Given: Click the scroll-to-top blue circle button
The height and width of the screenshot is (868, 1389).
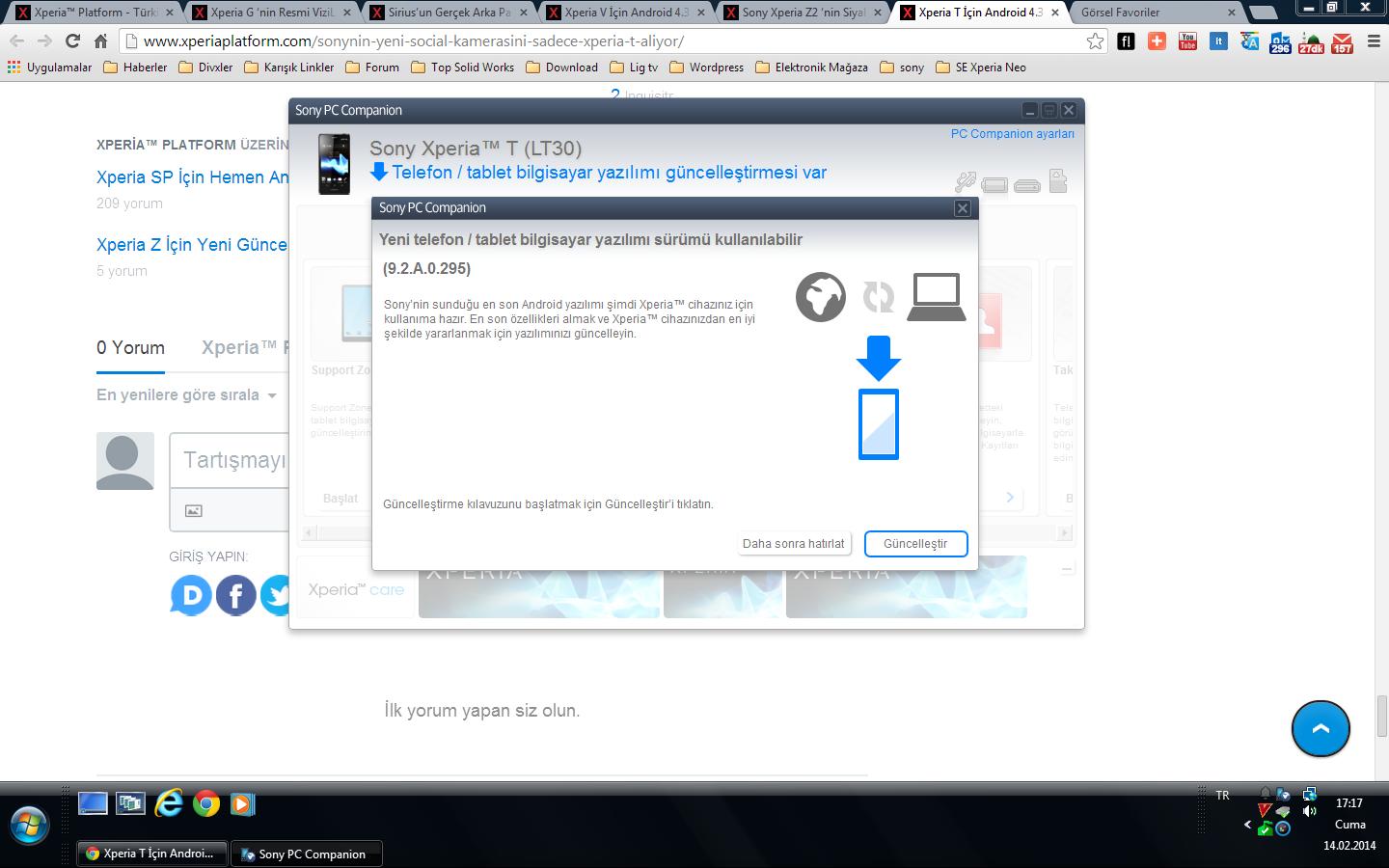Looking at the screenshot, I should click(x=1321, y=728).
